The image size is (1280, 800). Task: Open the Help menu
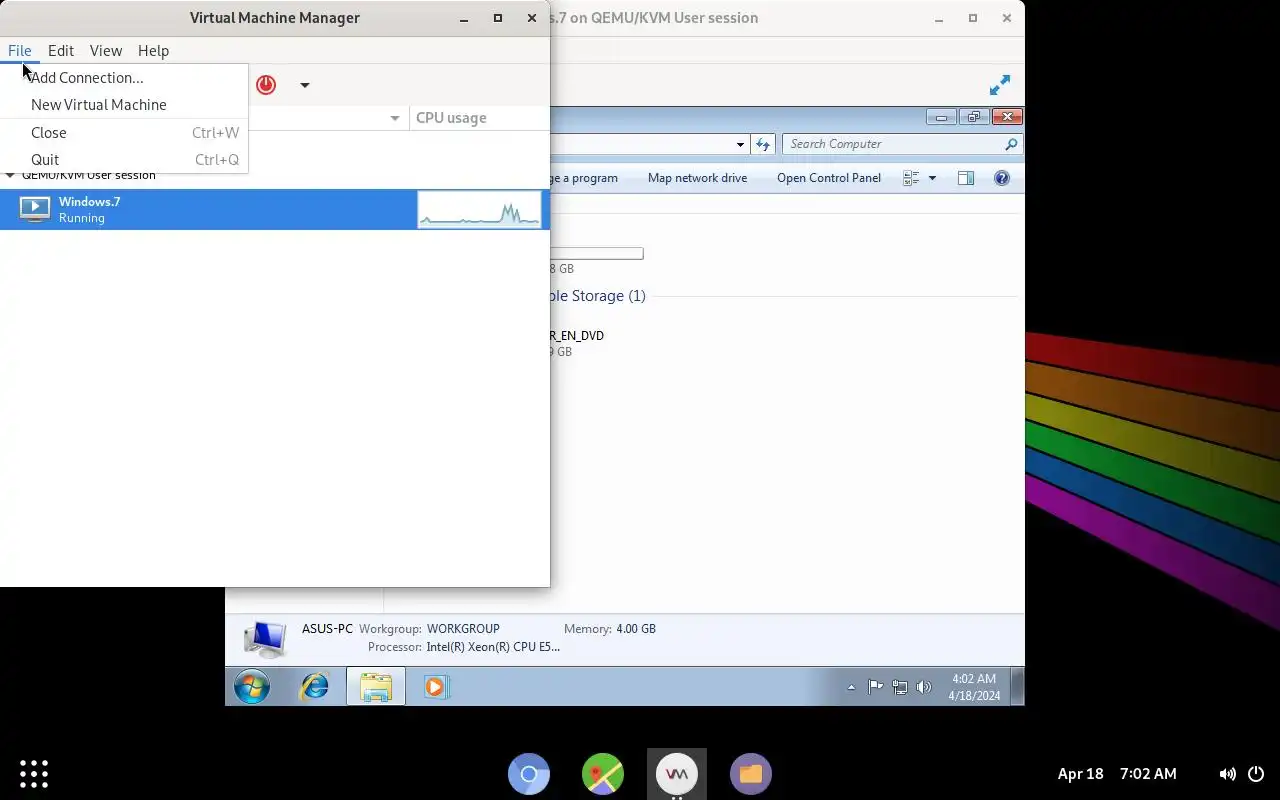point(153,50)
